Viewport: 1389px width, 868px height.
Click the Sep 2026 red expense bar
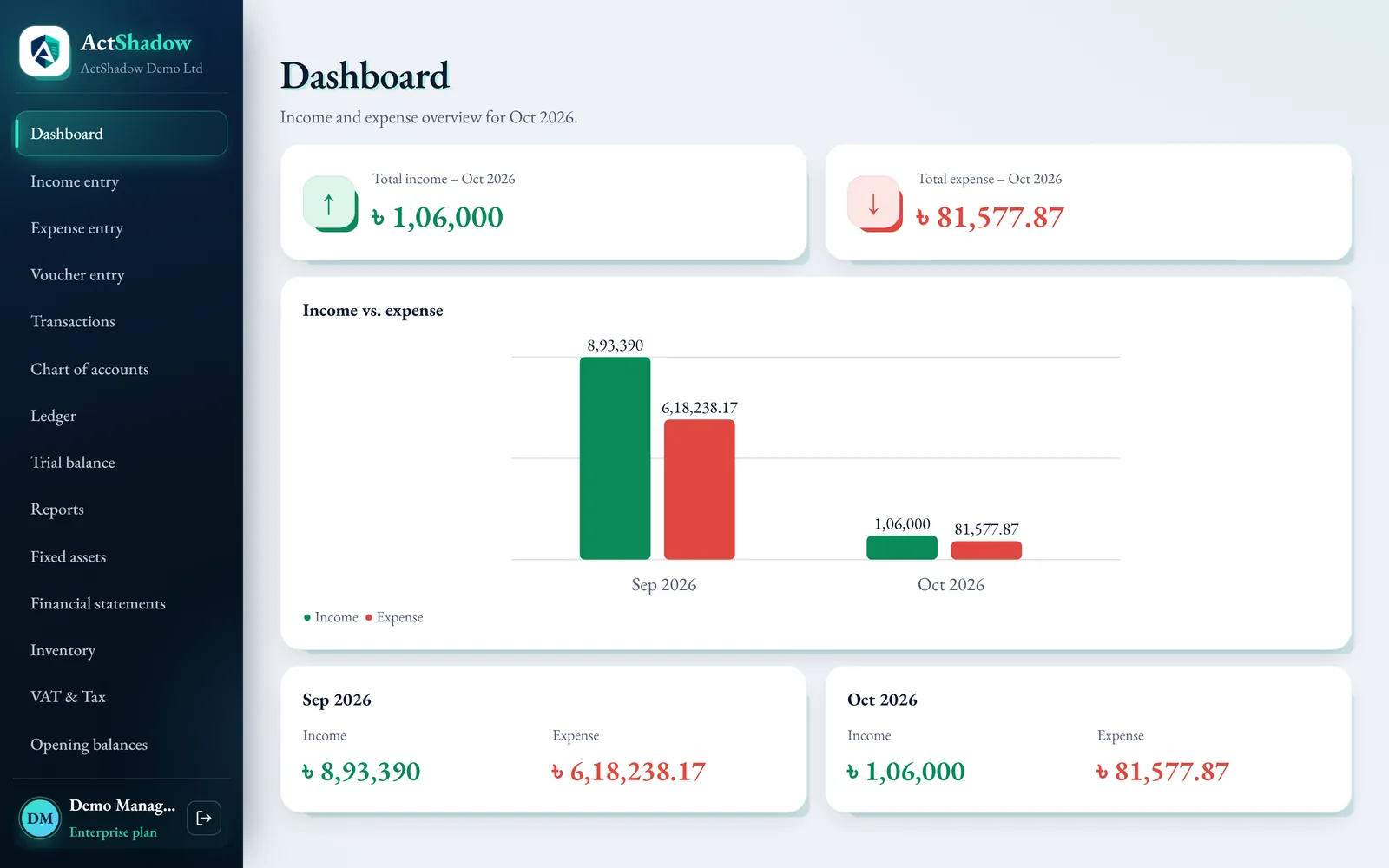click(700, 490)
